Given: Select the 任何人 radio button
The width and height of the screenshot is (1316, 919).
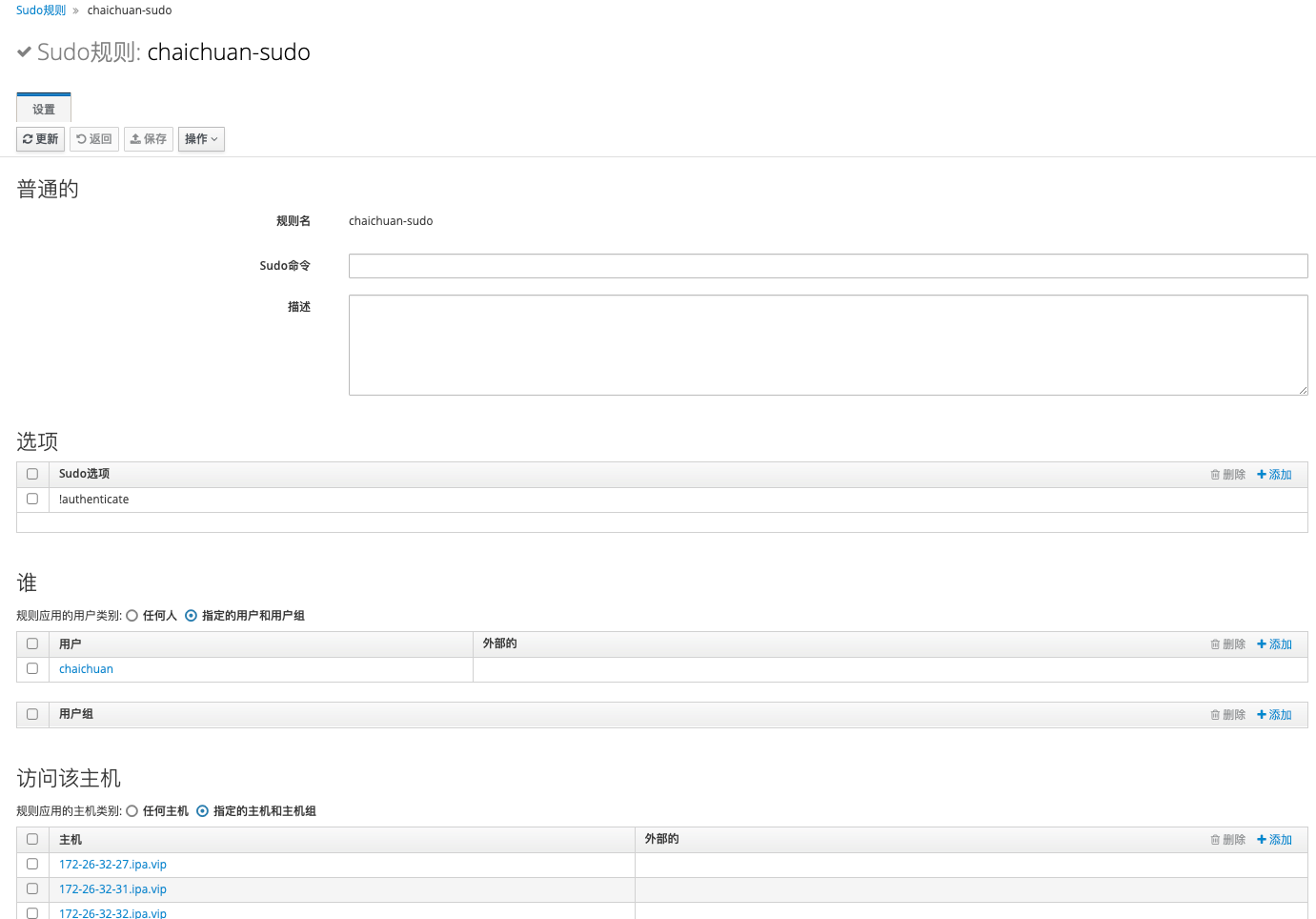Looking at the screenshot, I should tap(132, 616).
